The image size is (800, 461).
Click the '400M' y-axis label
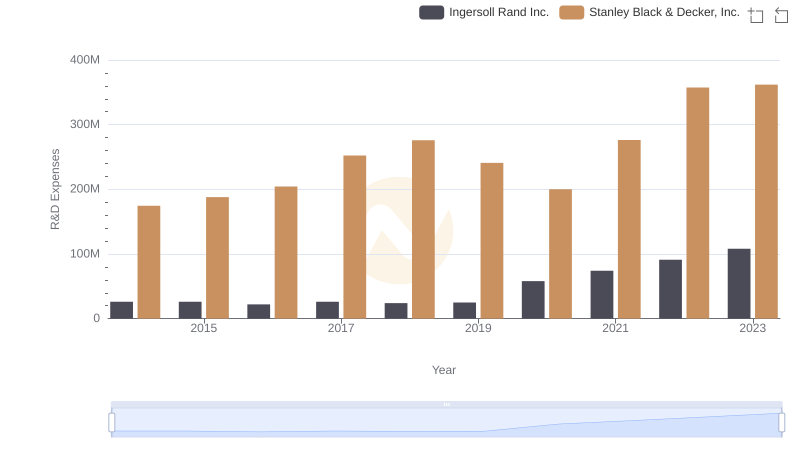85,60
